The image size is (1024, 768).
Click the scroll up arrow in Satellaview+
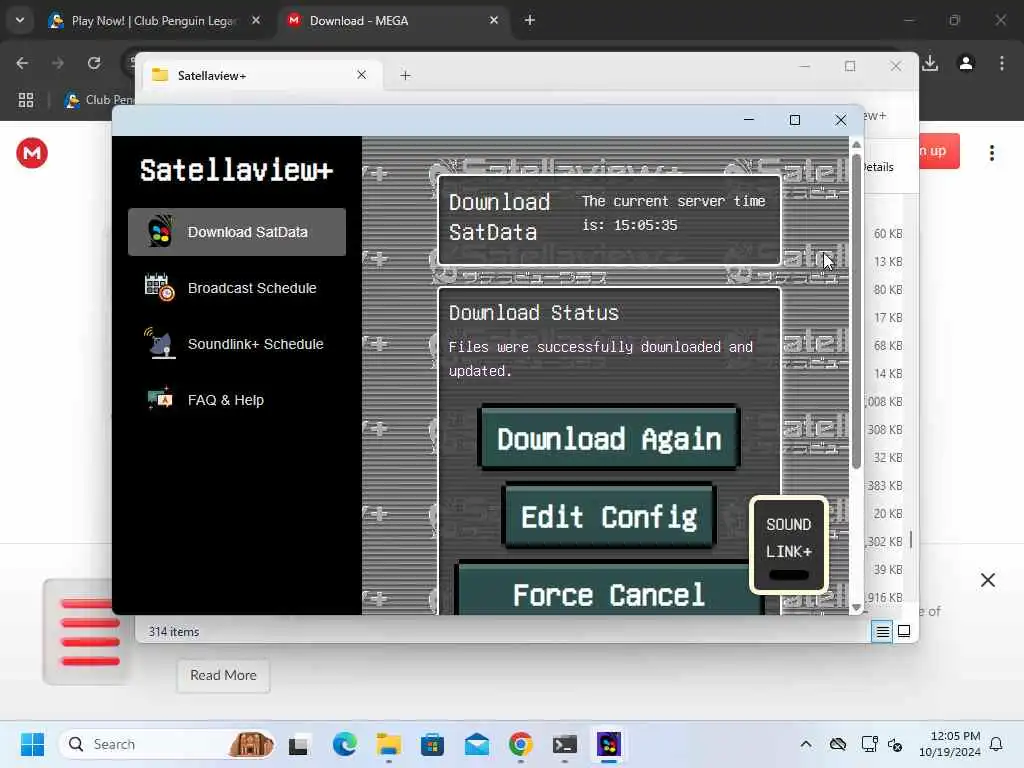coord(856,144)
